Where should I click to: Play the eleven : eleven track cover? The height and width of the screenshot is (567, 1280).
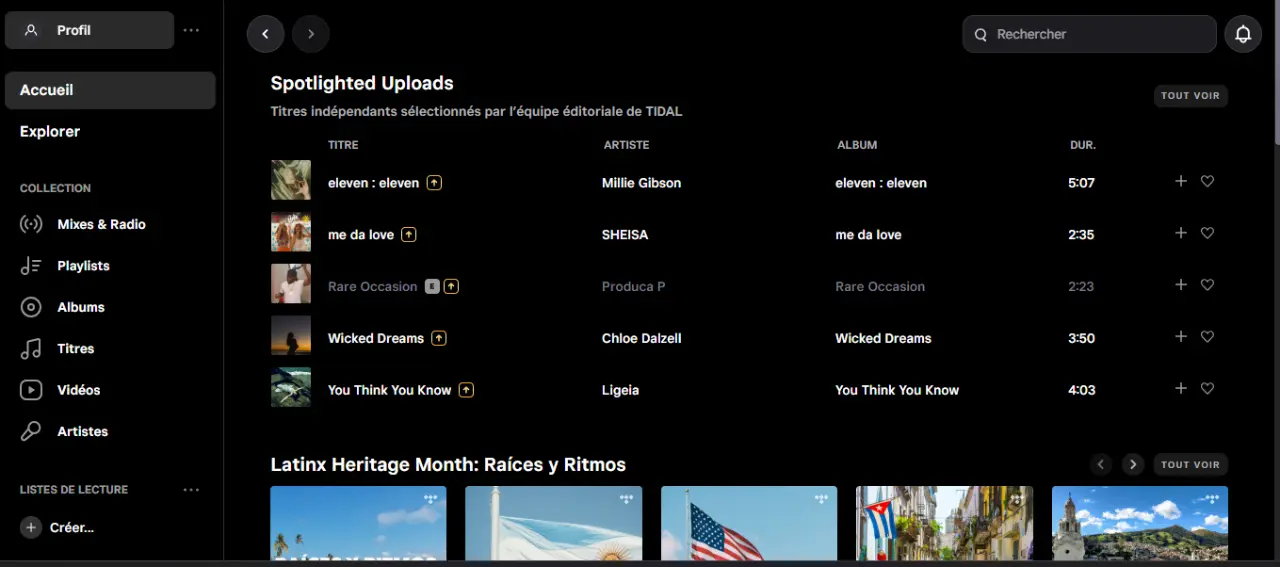[x=291, y=180]
